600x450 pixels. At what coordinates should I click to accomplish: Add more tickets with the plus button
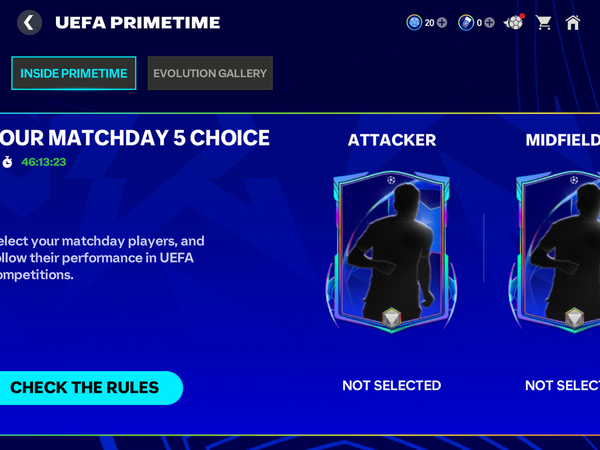489,22
